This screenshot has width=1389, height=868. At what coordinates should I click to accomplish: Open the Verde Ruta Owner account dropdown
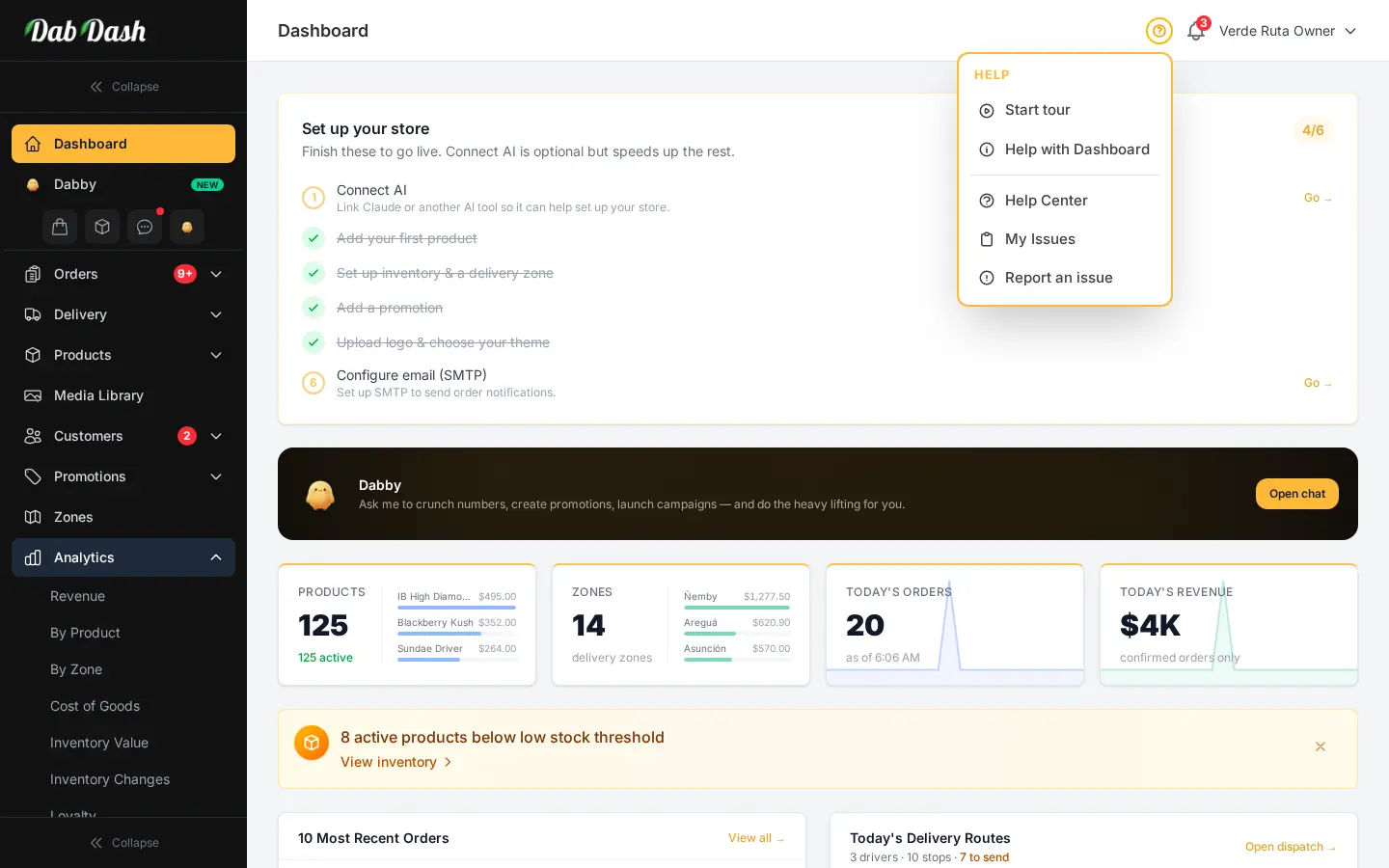click(1288, 31)
